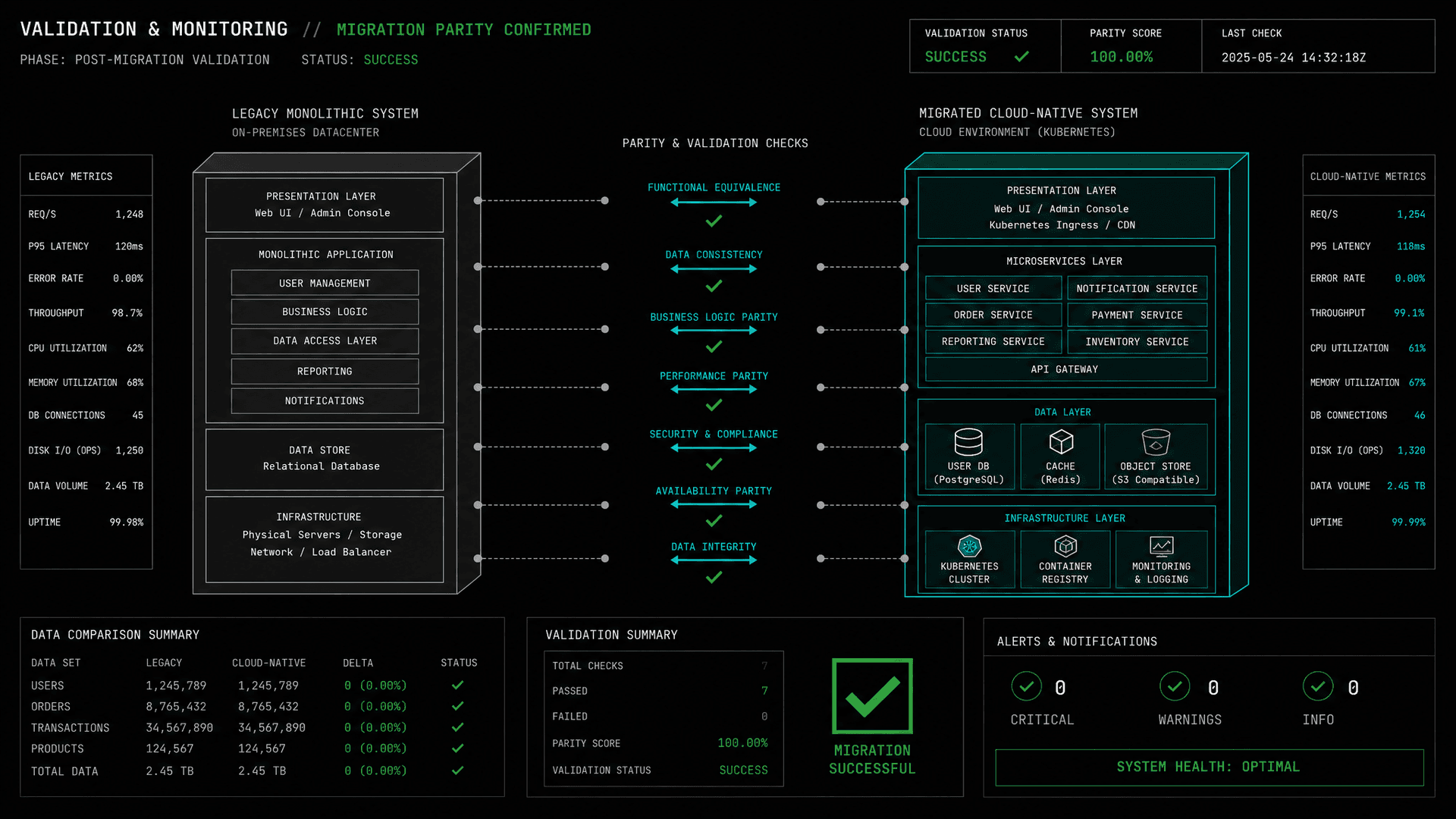Click the Functional Equivalence checkmark
The height and width of the screenshot is (819, 1456).
point(714,221)
